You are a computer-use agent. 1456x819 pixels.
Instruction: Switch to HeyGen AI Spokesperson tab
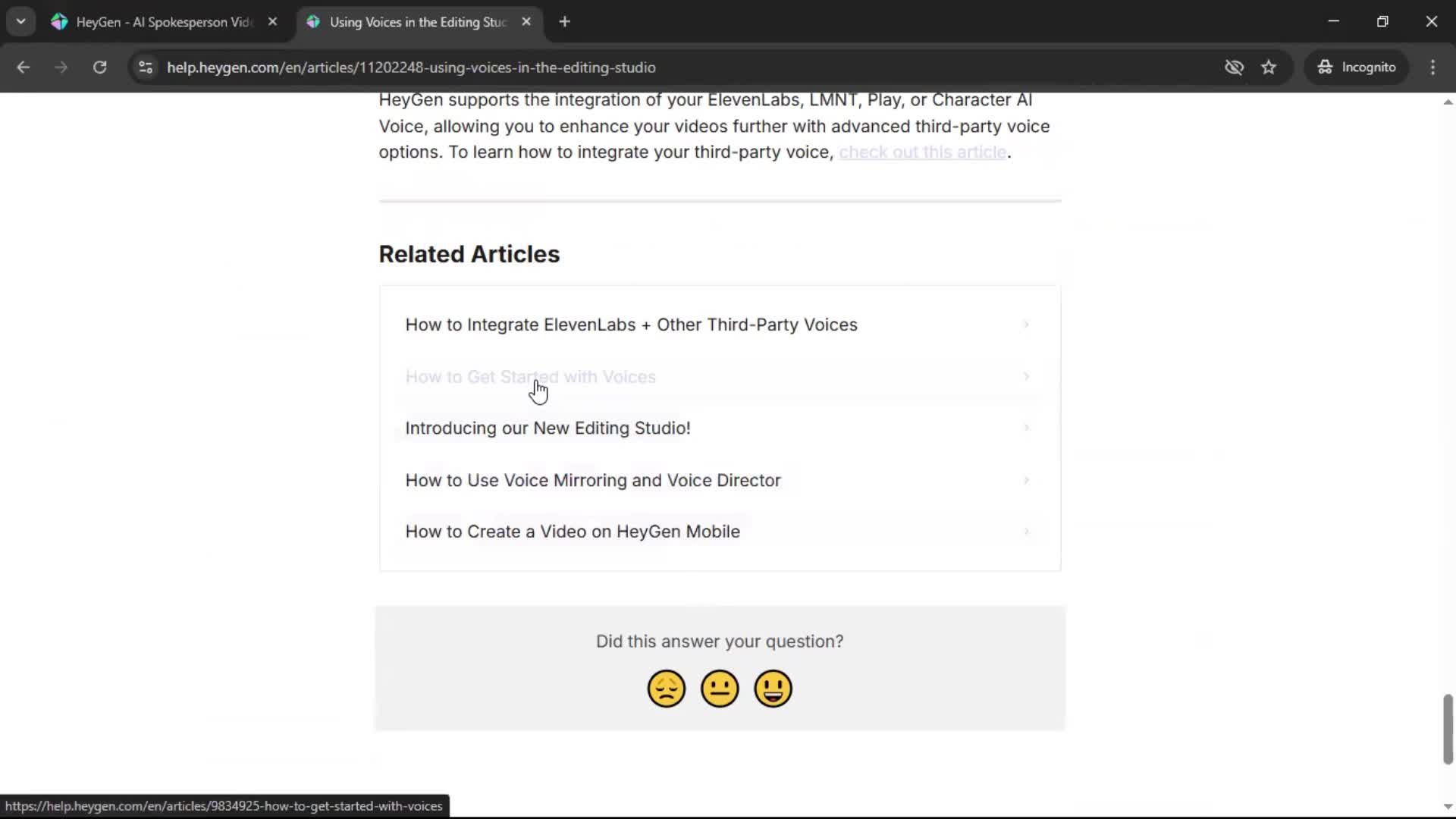(x=163, y=22)
